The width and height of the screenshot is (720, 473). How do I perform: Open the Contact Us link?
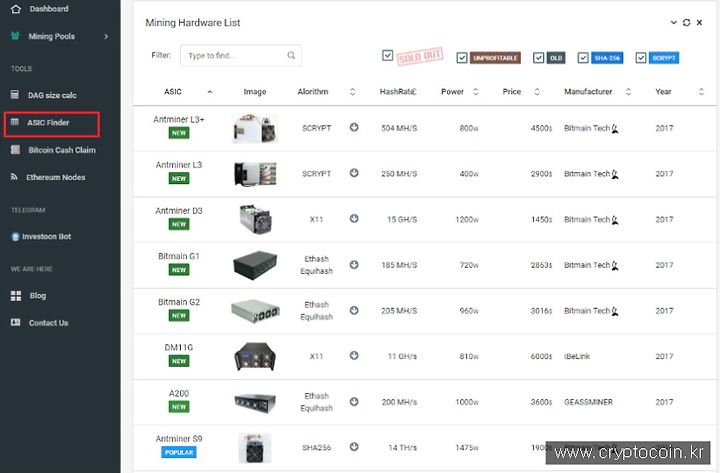[x=49, y=323]
